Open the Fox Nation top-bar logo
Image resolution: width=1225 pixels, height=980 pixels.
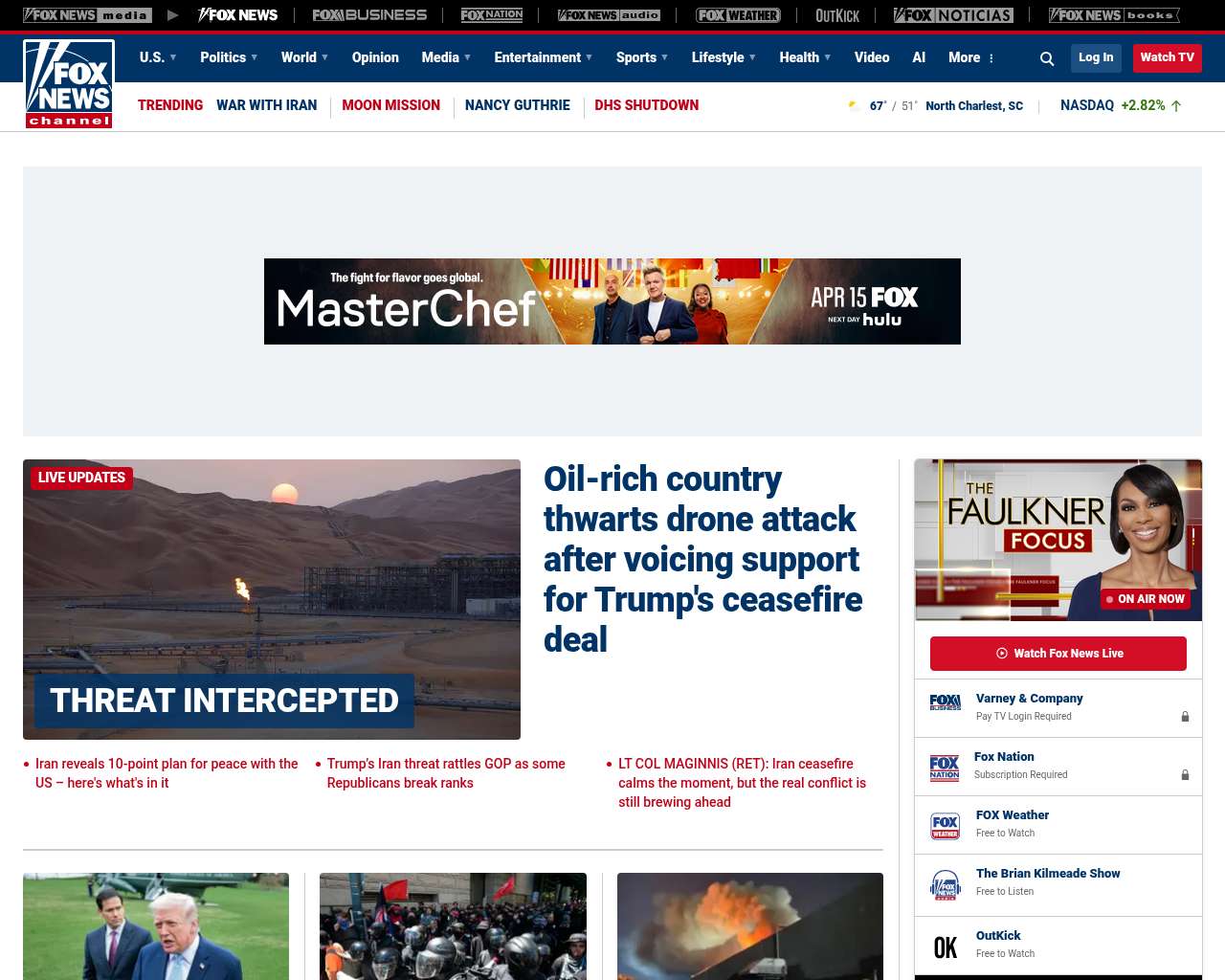492,15
